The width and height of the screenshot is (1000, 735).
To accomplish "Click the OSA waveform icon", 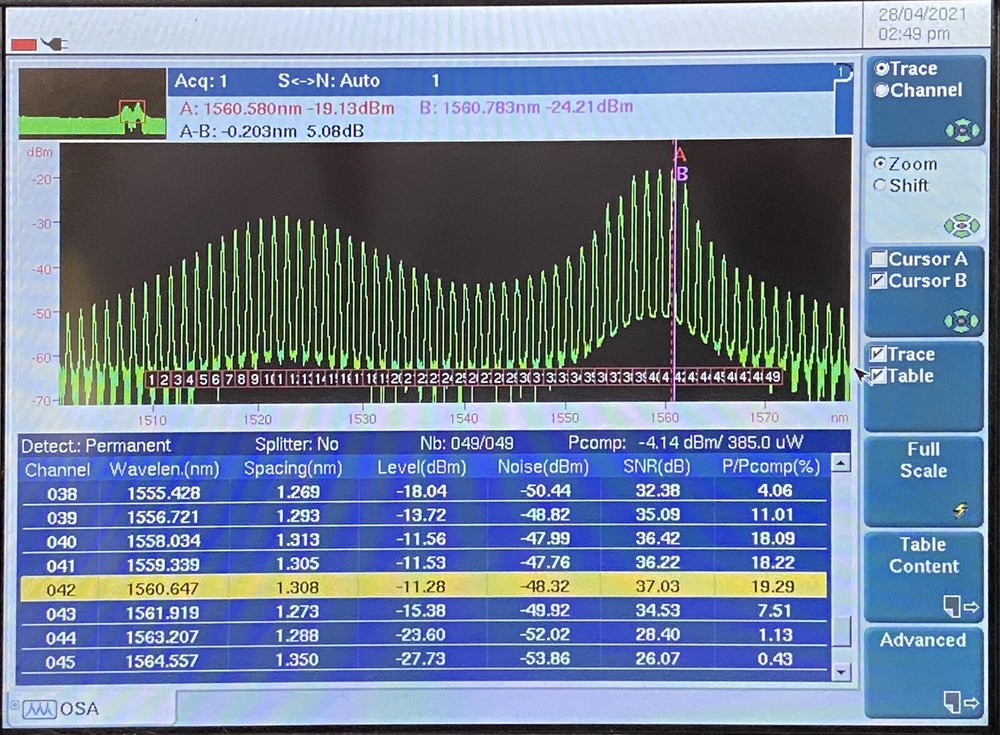I will (x=40, y=709).
